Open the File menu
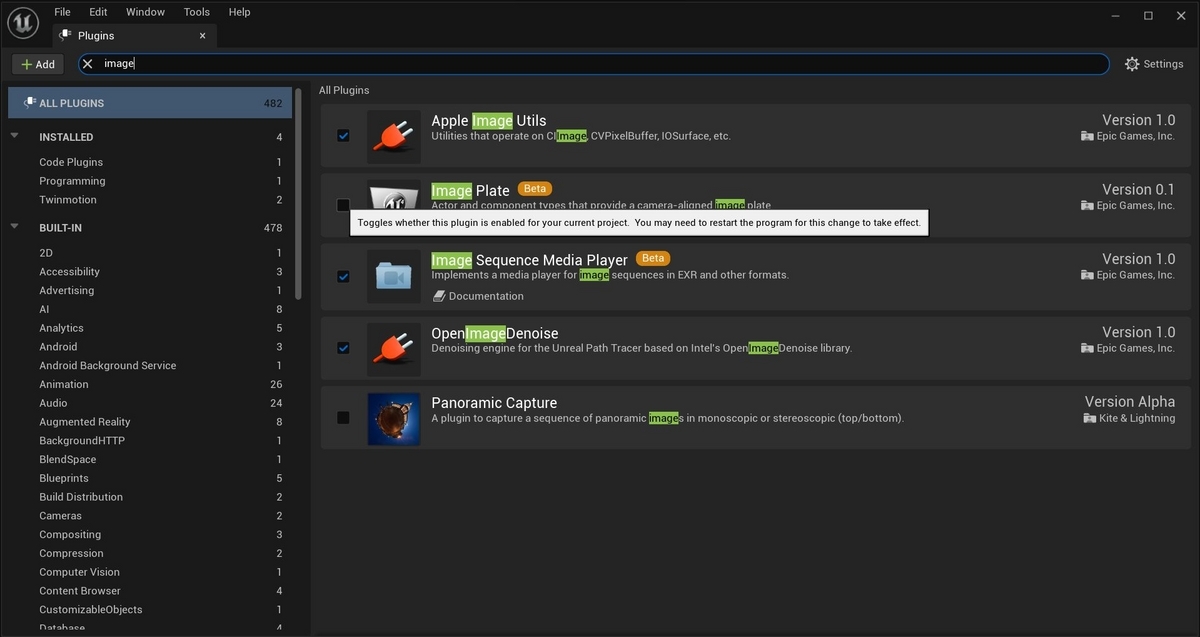Screen dimensions: 1200x637 (62, 12)
